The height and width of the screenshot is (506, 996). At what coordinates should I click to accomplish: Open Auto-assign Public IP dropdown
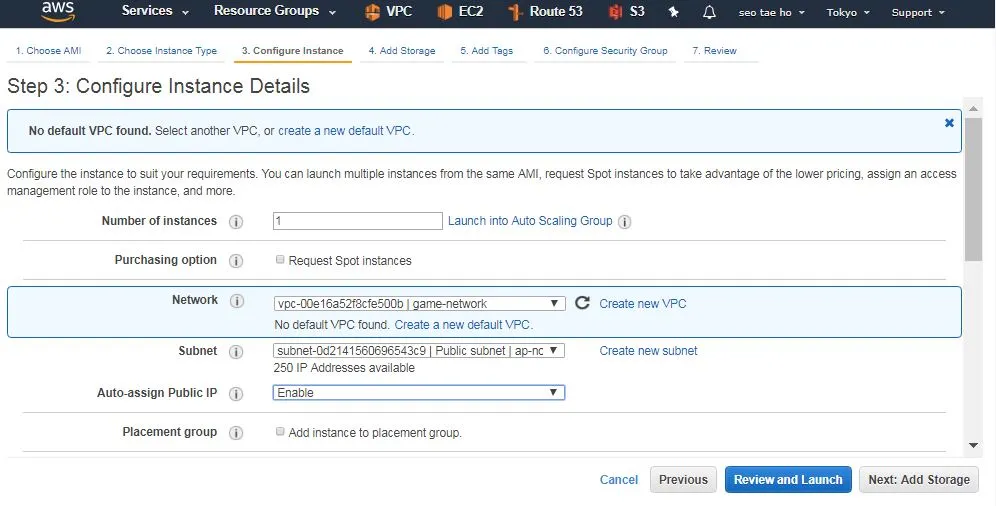tap(419, 393)
